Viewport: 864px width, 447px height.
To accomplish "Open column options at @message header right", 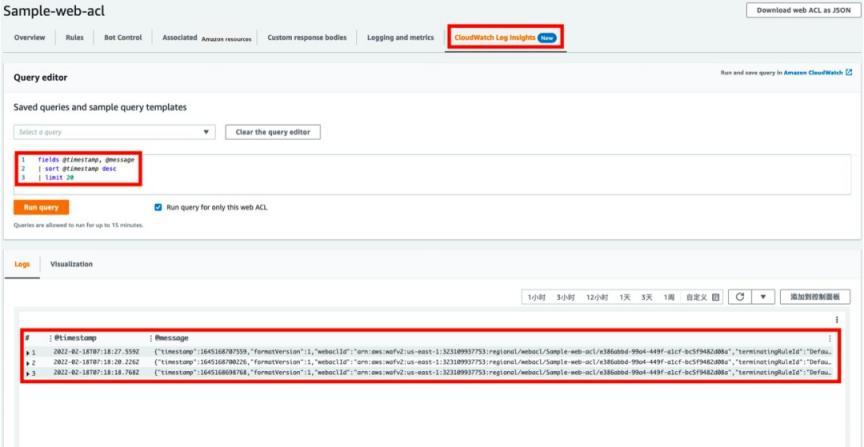I will tap(830, 338).
